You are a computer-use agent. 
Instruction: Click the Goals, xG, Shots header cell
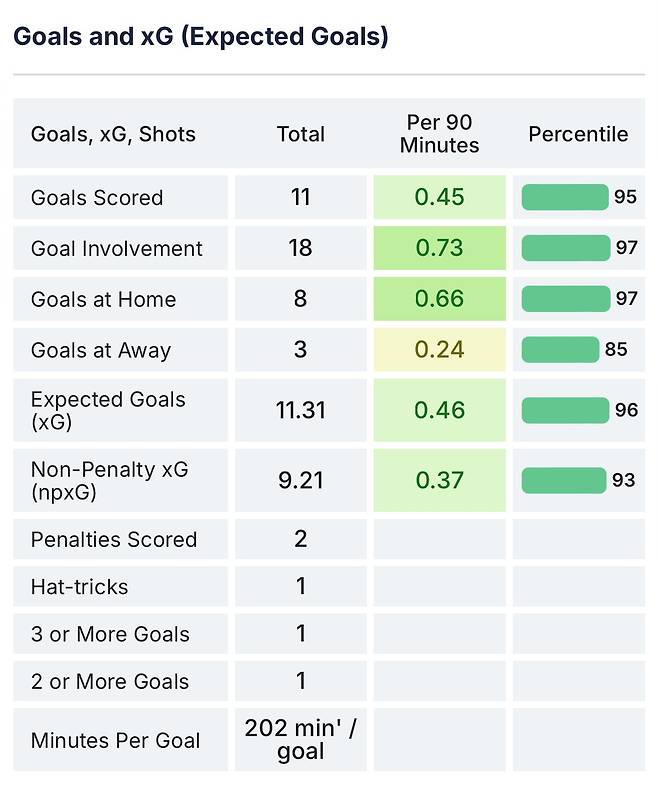[113, 134]
